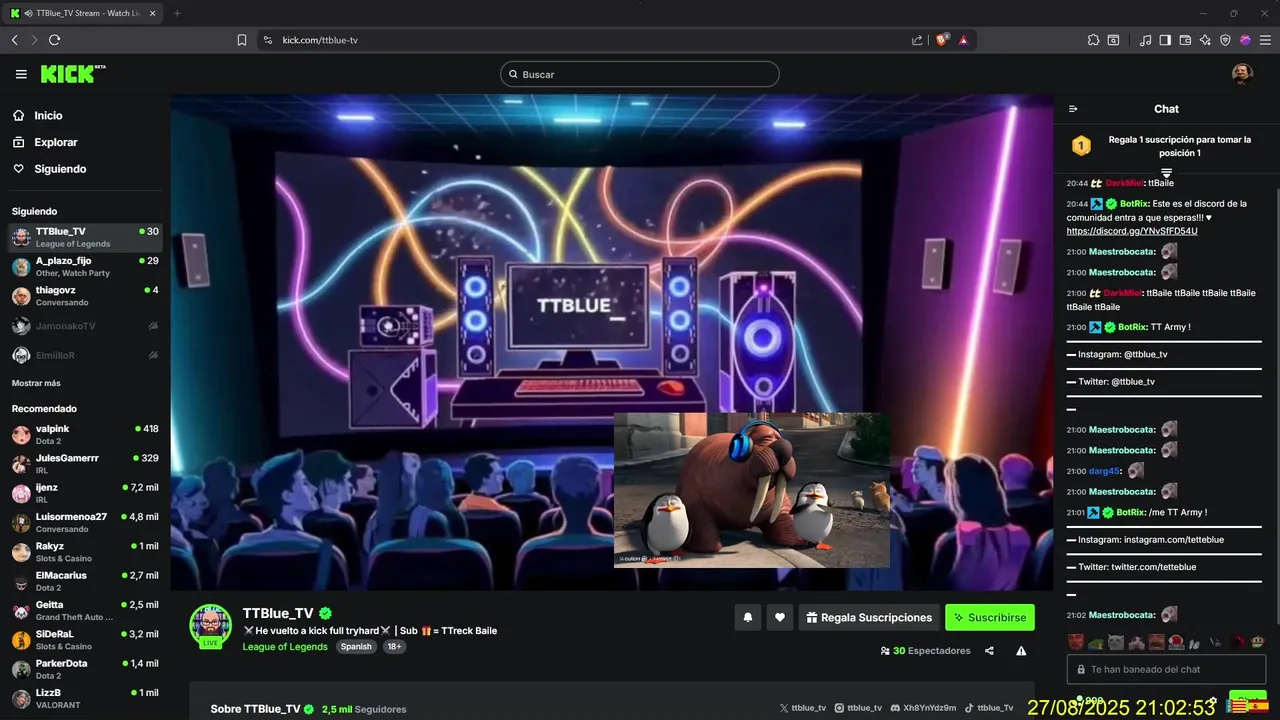The image size is (1280, 720).
Task: Open Leo AI sparkle icon
Action: (x=1205, y=40)
